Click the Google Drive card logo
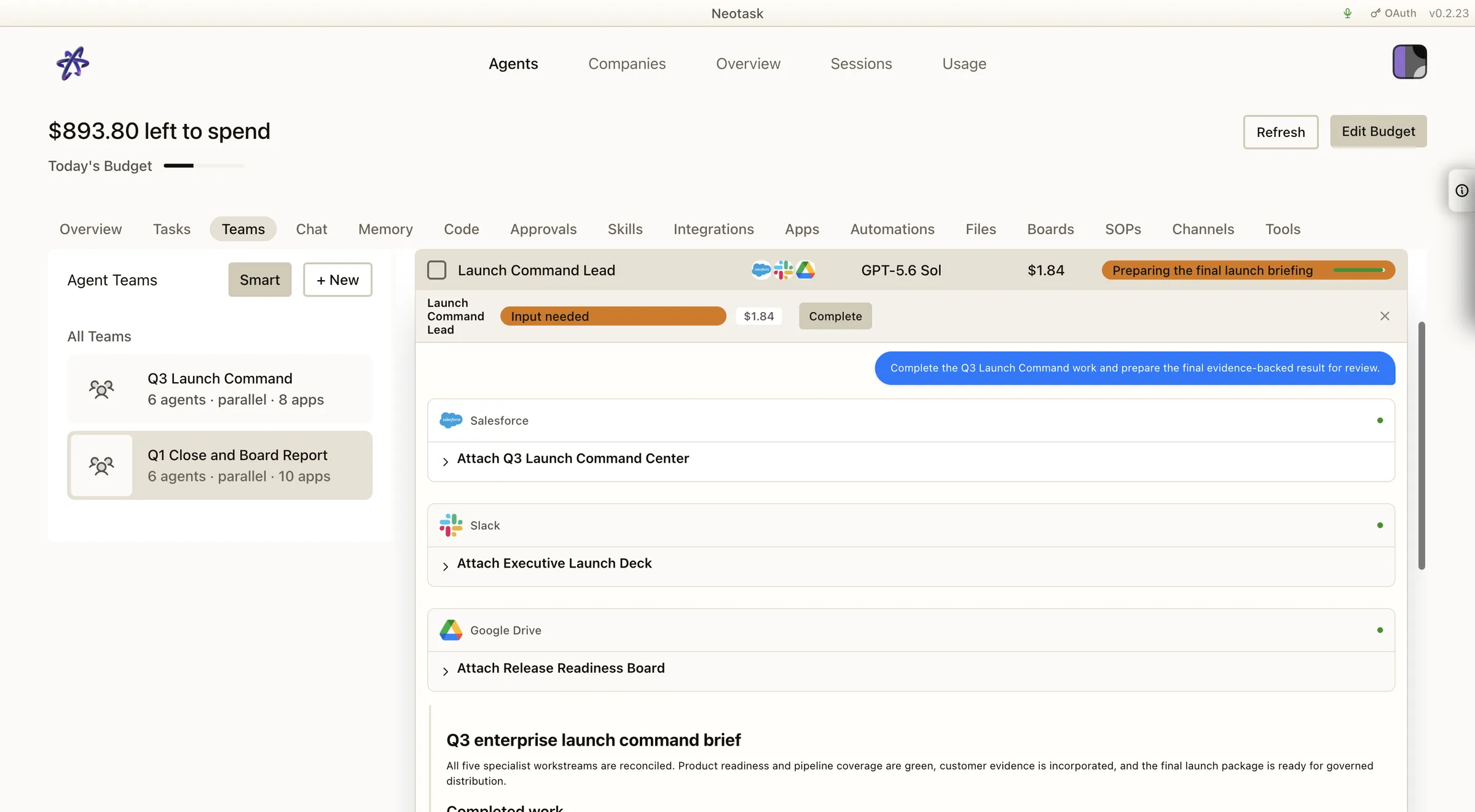This screenshot has width=1475, height=812. click(450, 630)
